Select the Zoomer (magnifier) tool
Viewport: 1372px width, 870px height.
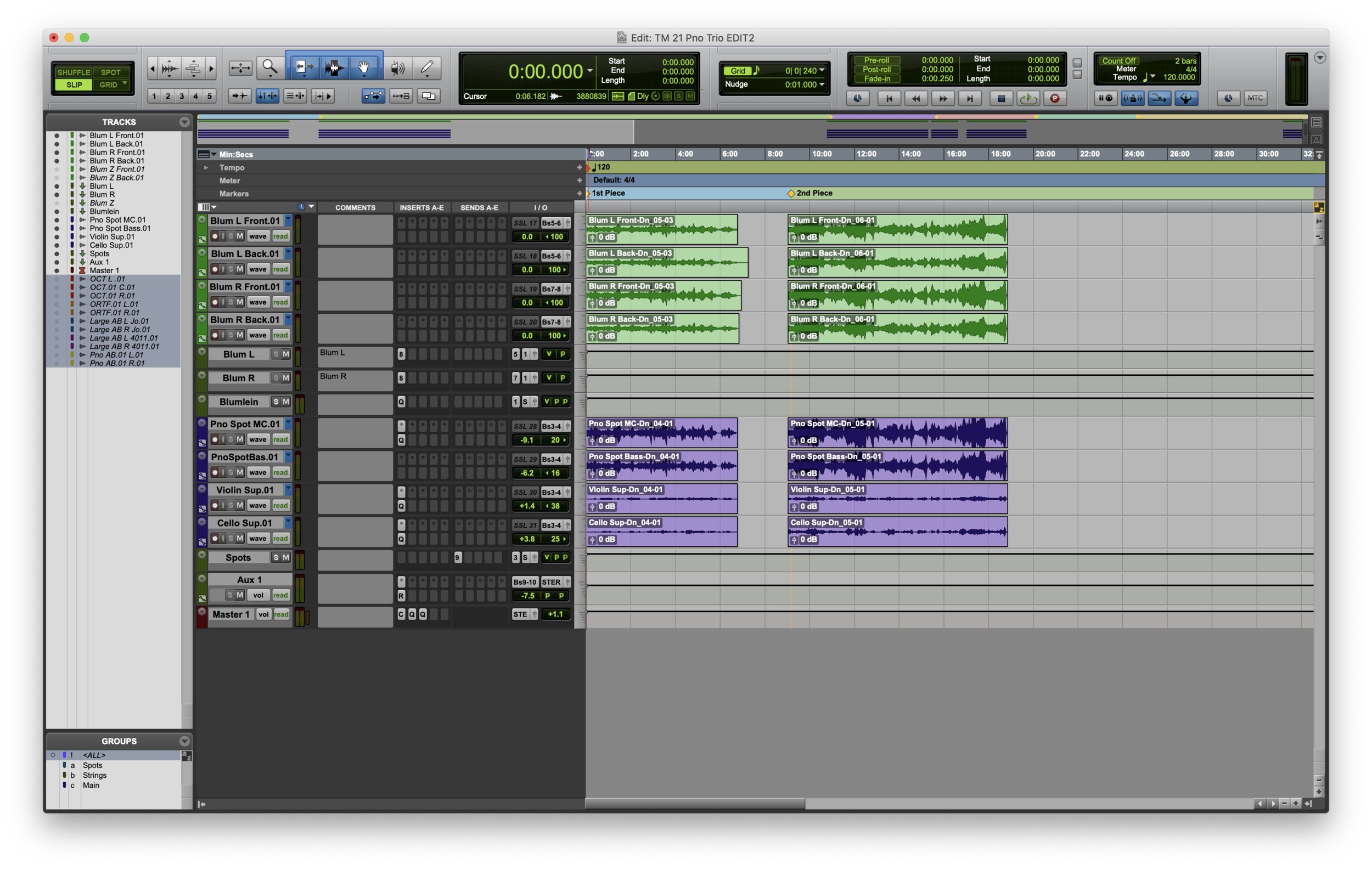269,68
